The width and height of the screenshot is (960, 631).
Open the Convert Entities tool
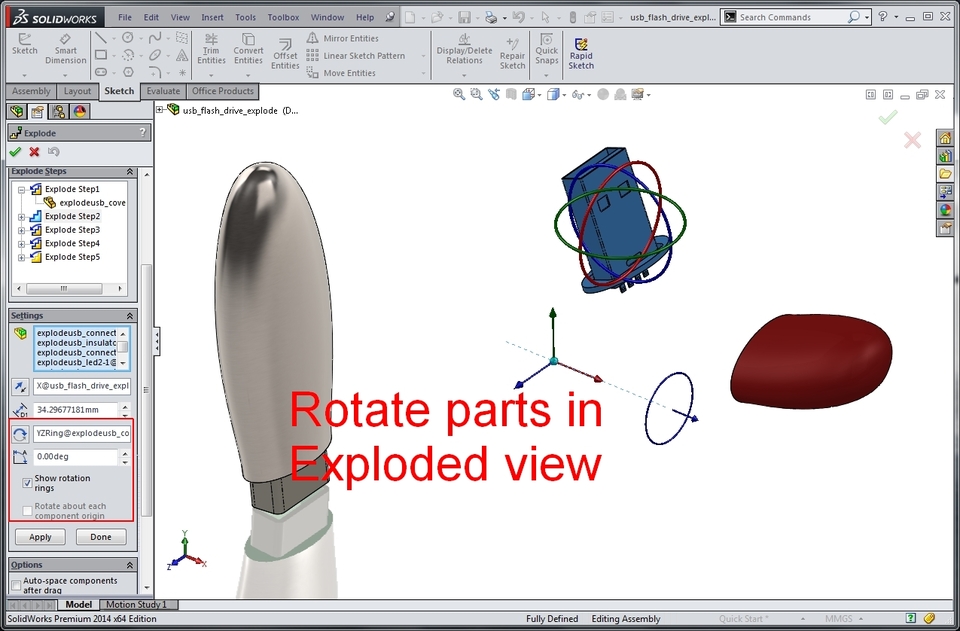point(248,48)
